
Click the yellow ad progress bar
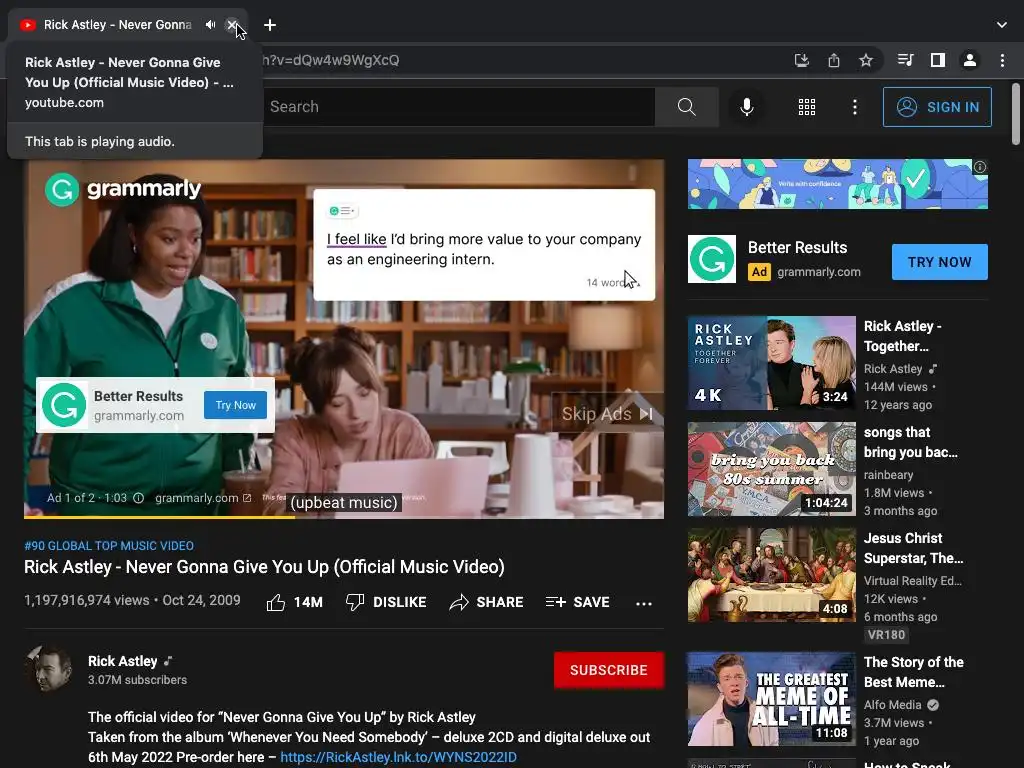coord(159,517)
